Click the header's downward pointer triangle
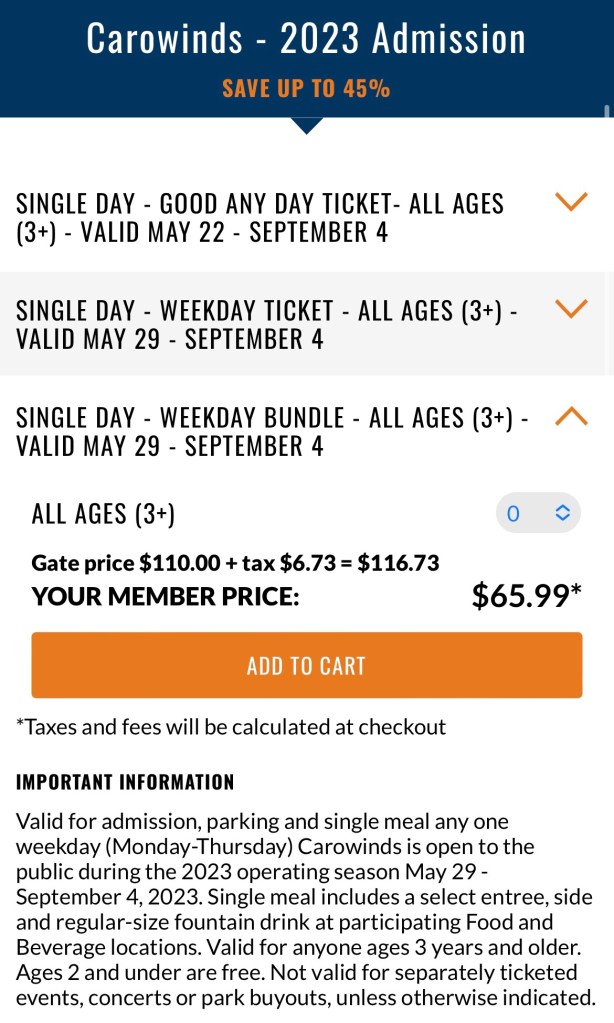 point(307,126)
